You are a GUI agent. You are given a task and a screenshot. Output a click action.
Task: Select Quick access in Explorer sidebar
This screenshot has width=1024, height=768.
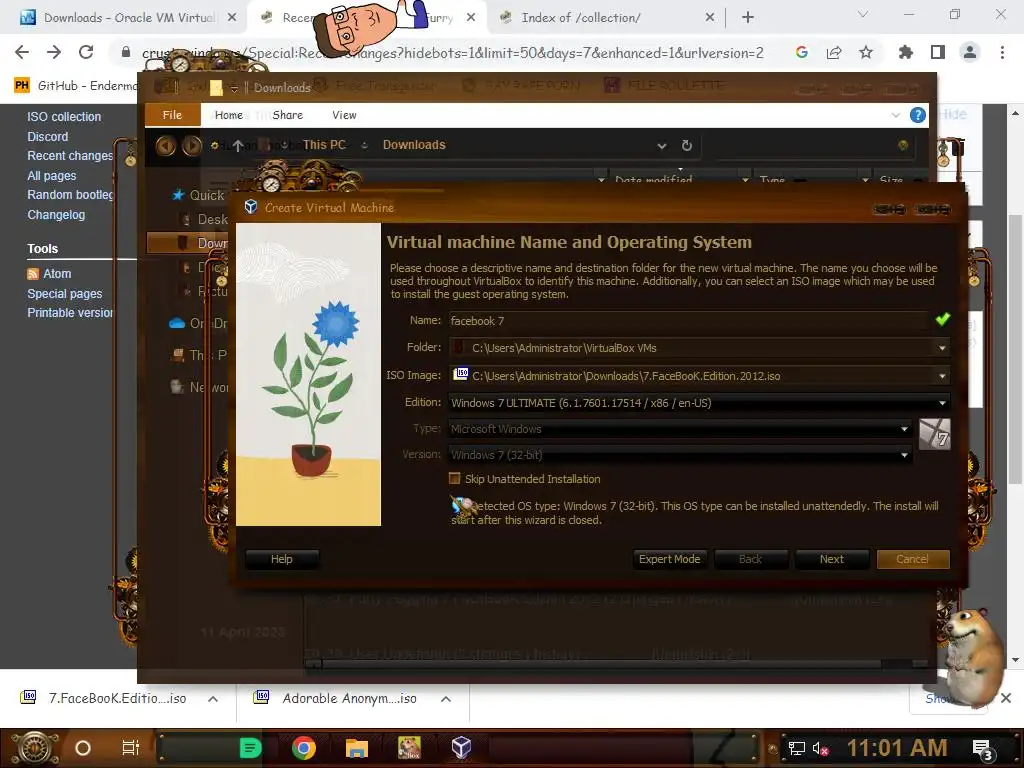(x=199, y=195)
